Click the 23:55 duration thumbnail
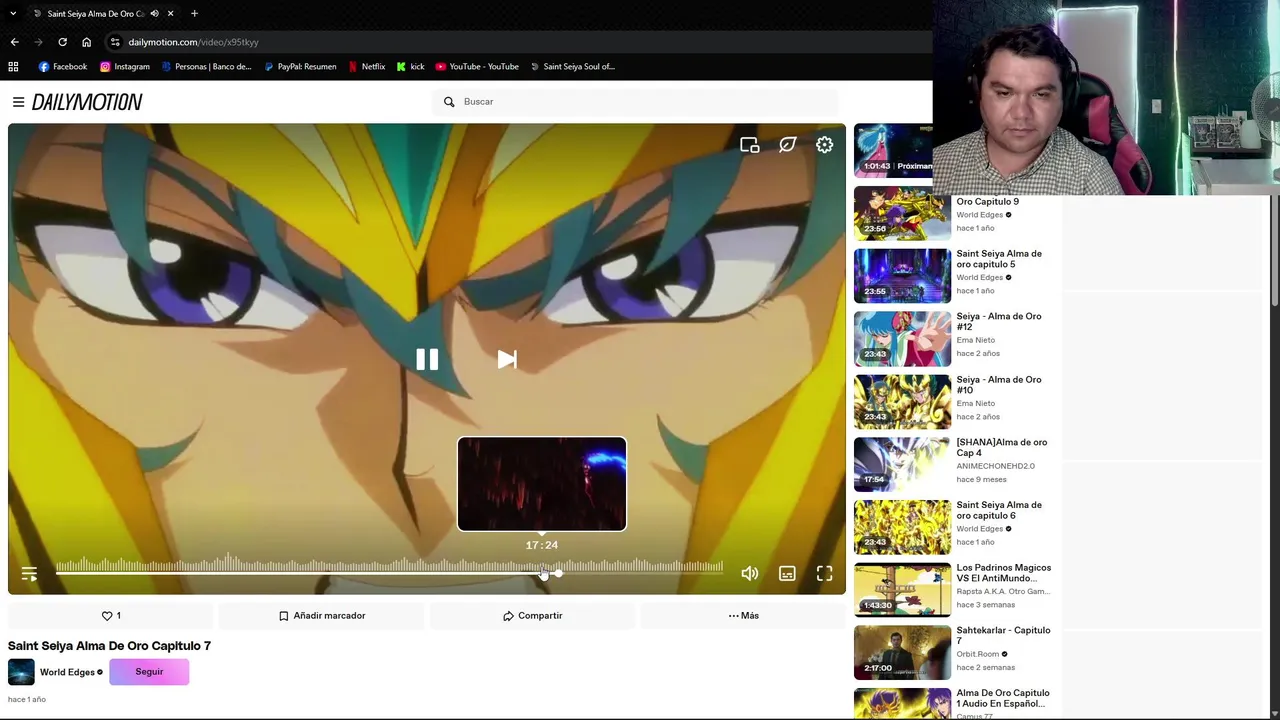 click(902, 276)
